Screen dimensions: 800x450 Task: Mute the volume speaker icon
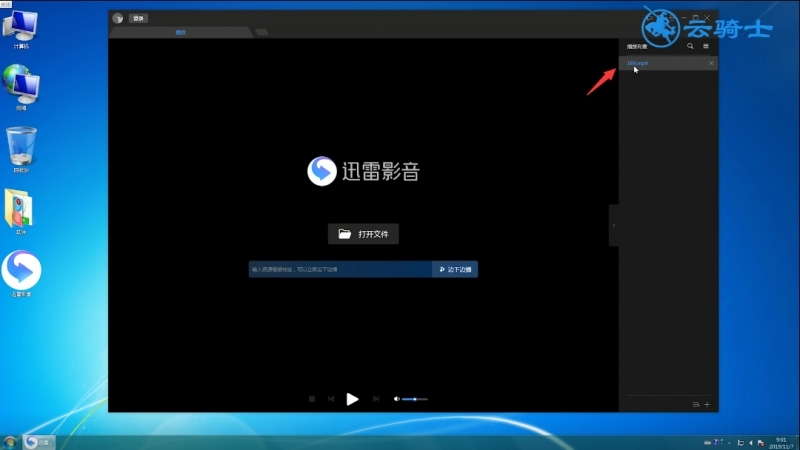(x=396, y=399)
